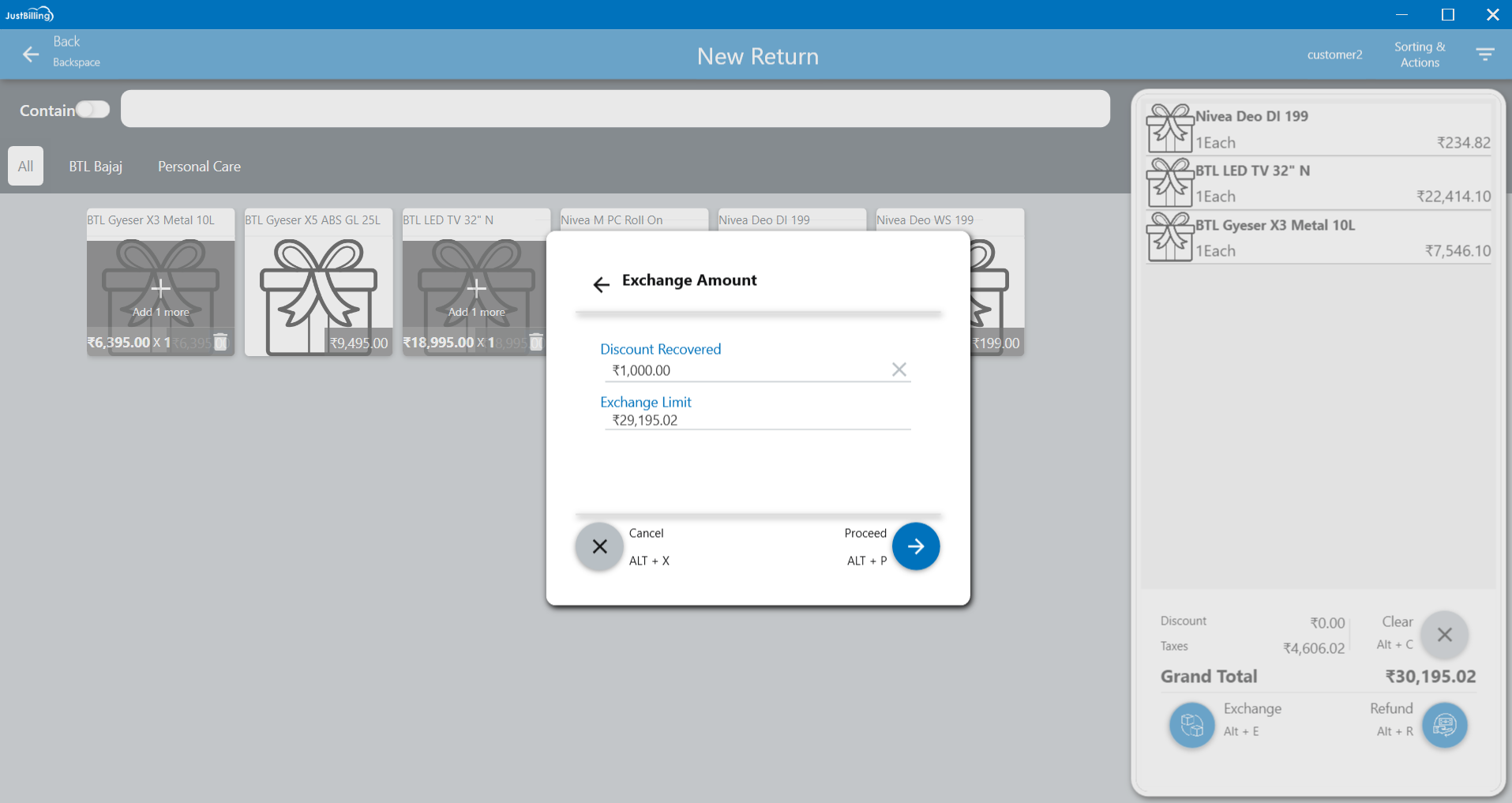Edit the Discount Recovered amount field
The image size is (1512, 803).
pos(746,370)
